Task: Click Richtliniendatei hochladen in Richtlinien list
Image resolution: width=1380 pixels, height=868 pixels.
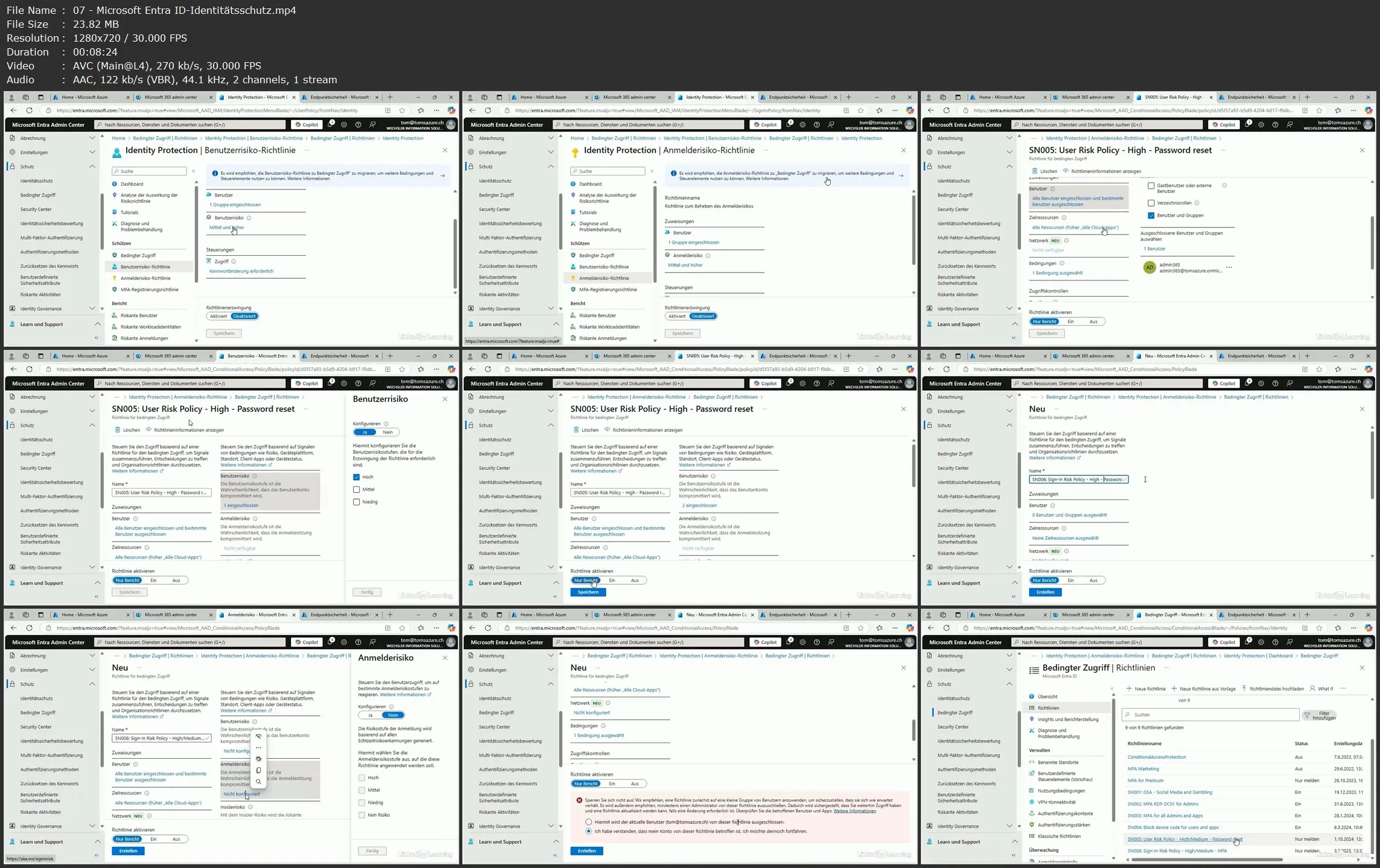Action: [x=1271, y=688]
